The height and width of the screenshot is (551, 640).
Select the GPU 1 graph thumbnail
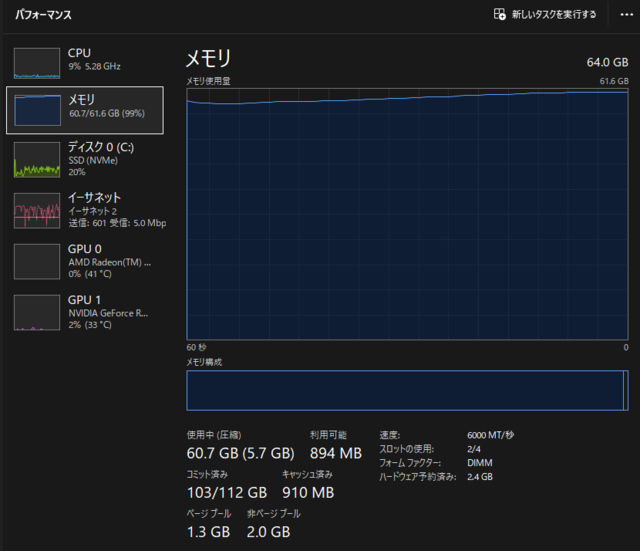click(x=37, y=313)
